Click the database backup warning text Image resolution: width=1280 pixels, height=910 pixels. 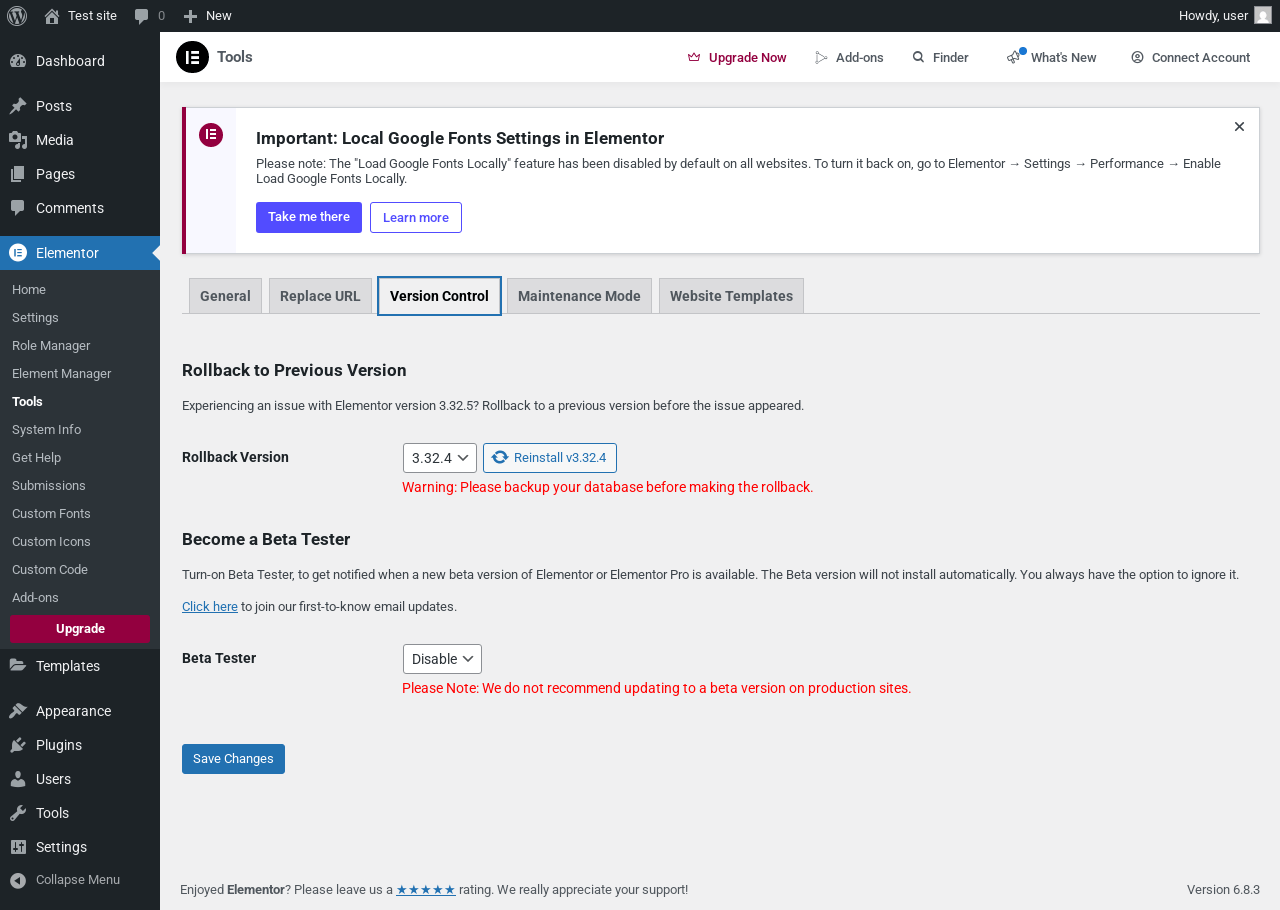coord(608,488)
